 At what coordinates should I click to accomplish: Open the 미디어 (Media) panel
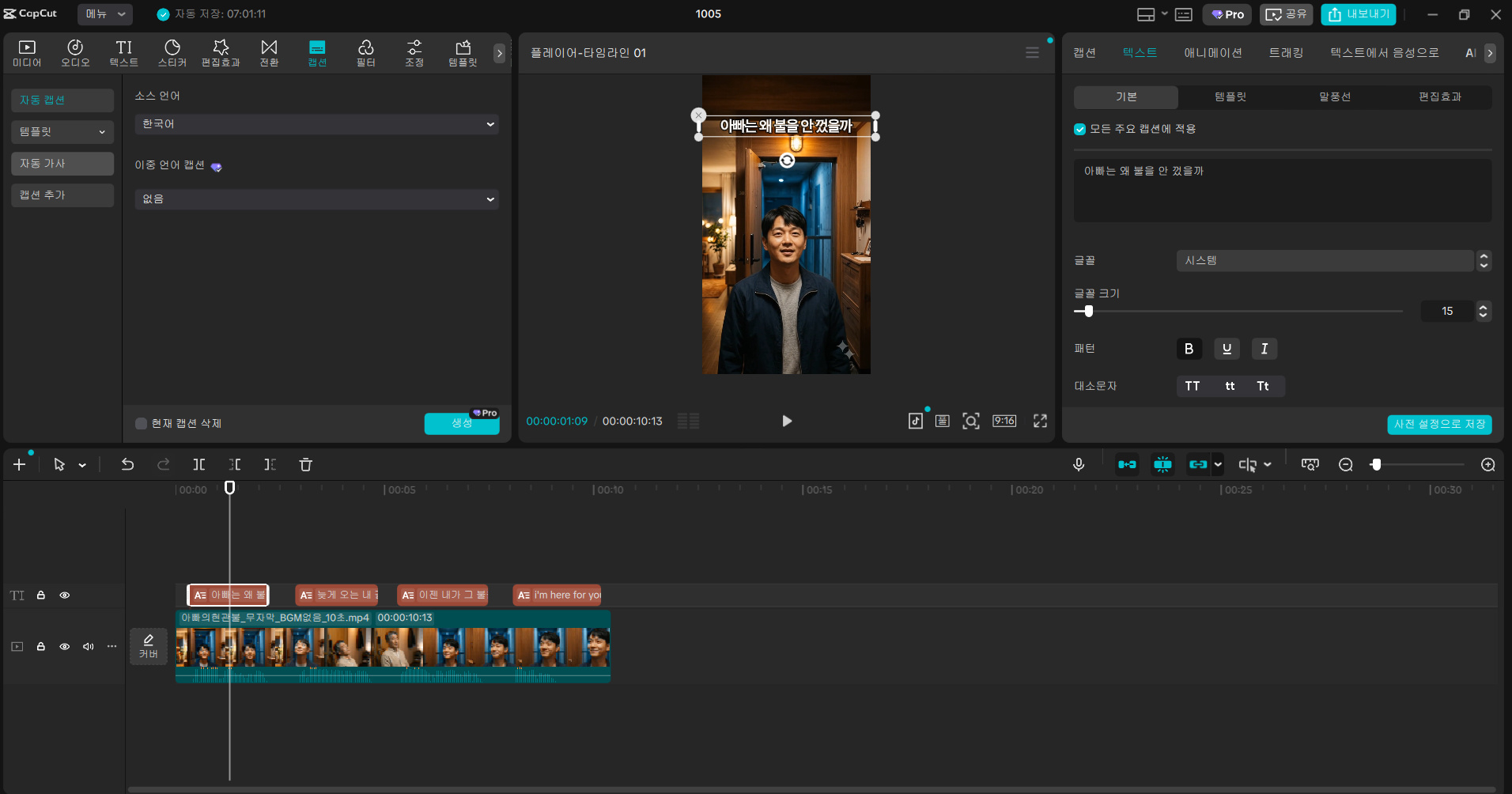(x=27, y=53)
